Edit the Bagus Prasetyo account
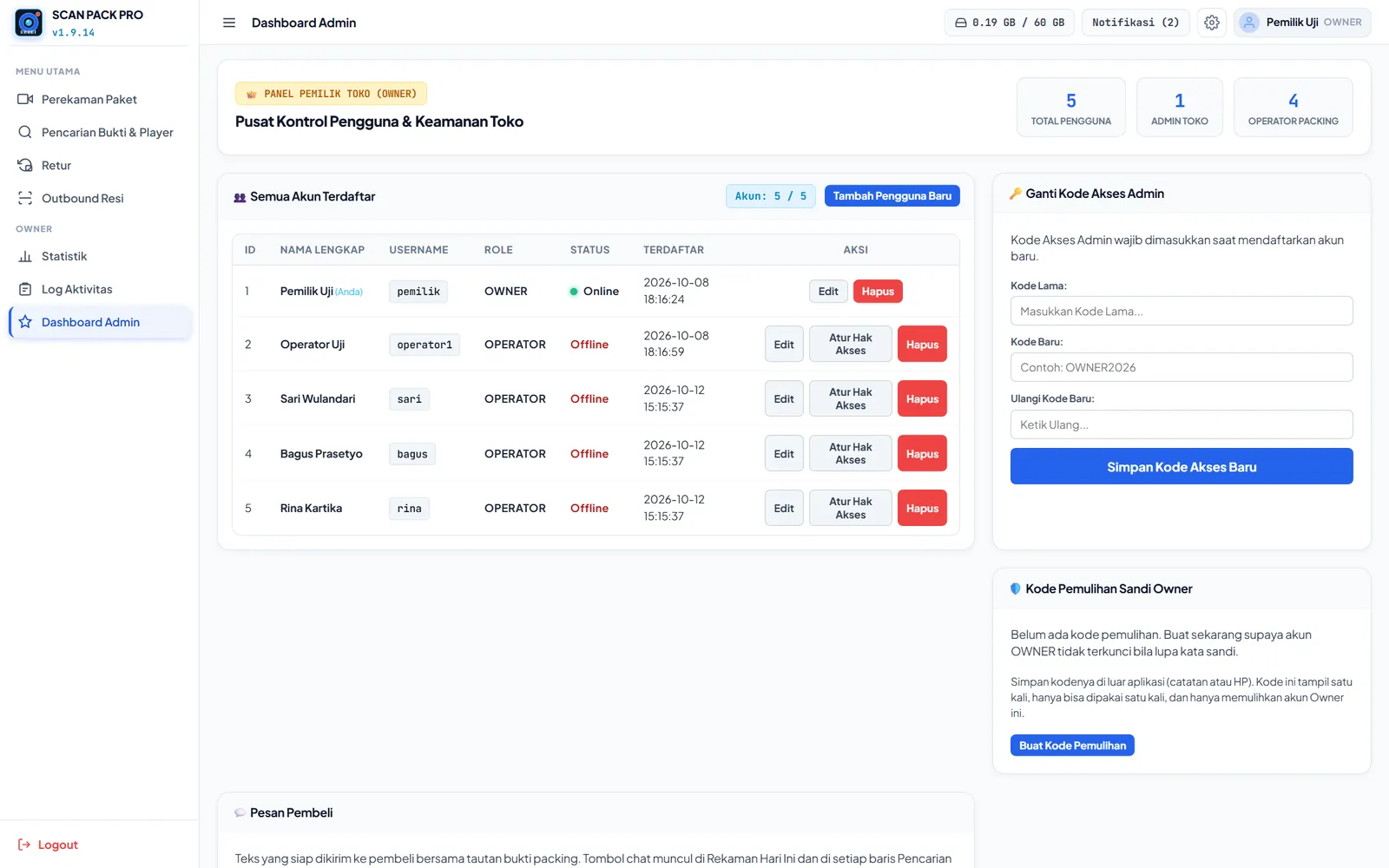The image size is (1389, 868). coord(784,453)
